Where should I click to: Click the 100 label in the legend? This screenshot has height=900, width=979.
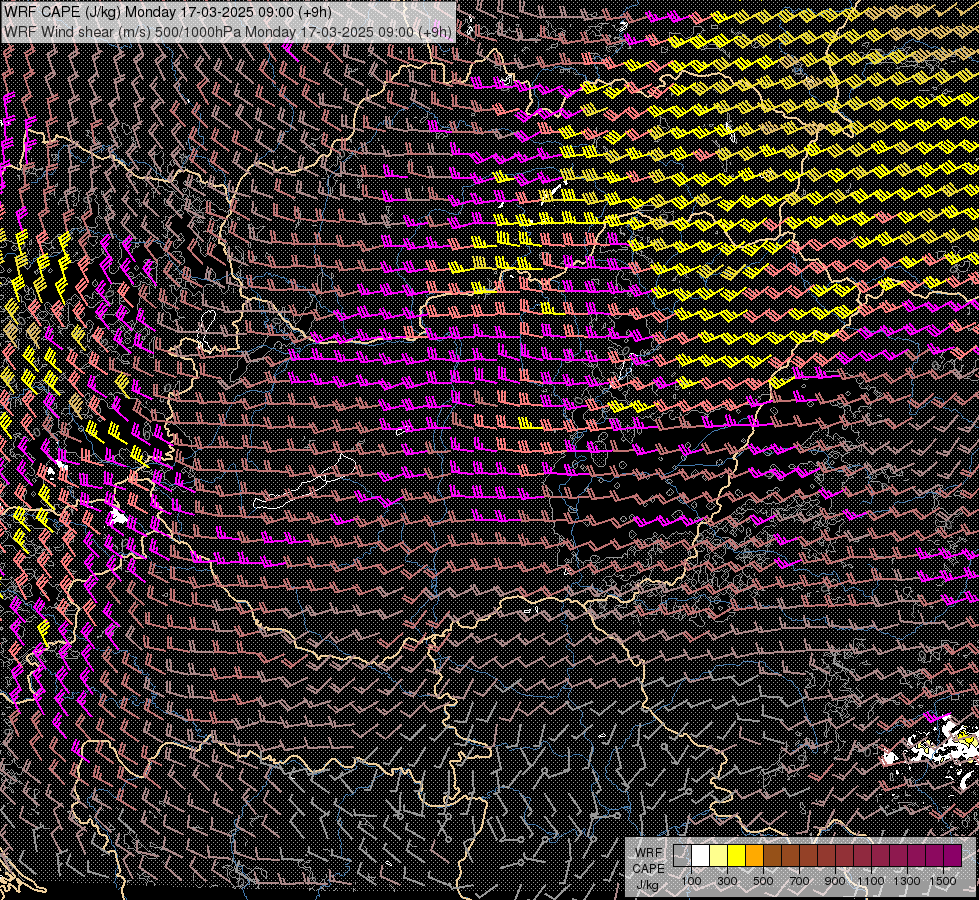[691, 881]
